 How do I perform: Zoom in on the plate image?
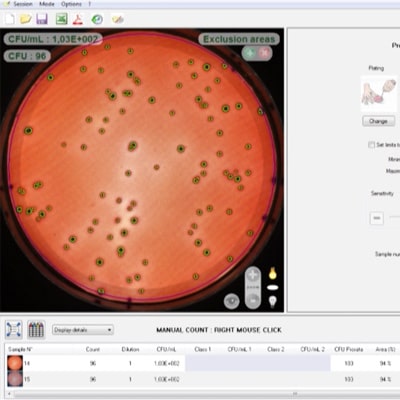253,275
